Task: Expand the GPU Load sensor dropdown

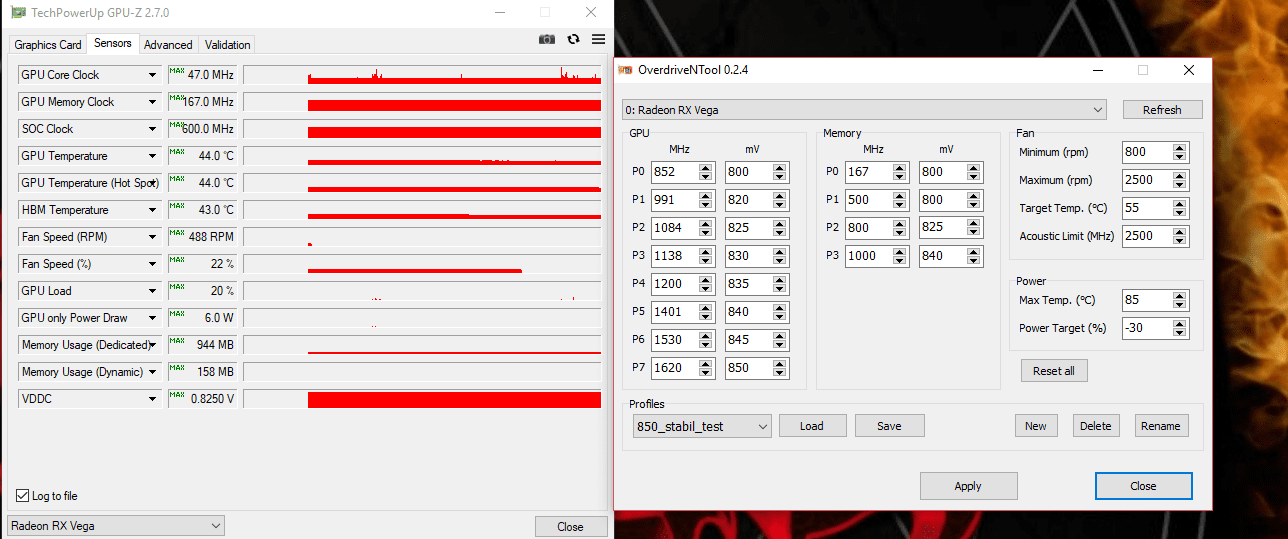Action: pyautogui.click(x=152, y=291)
